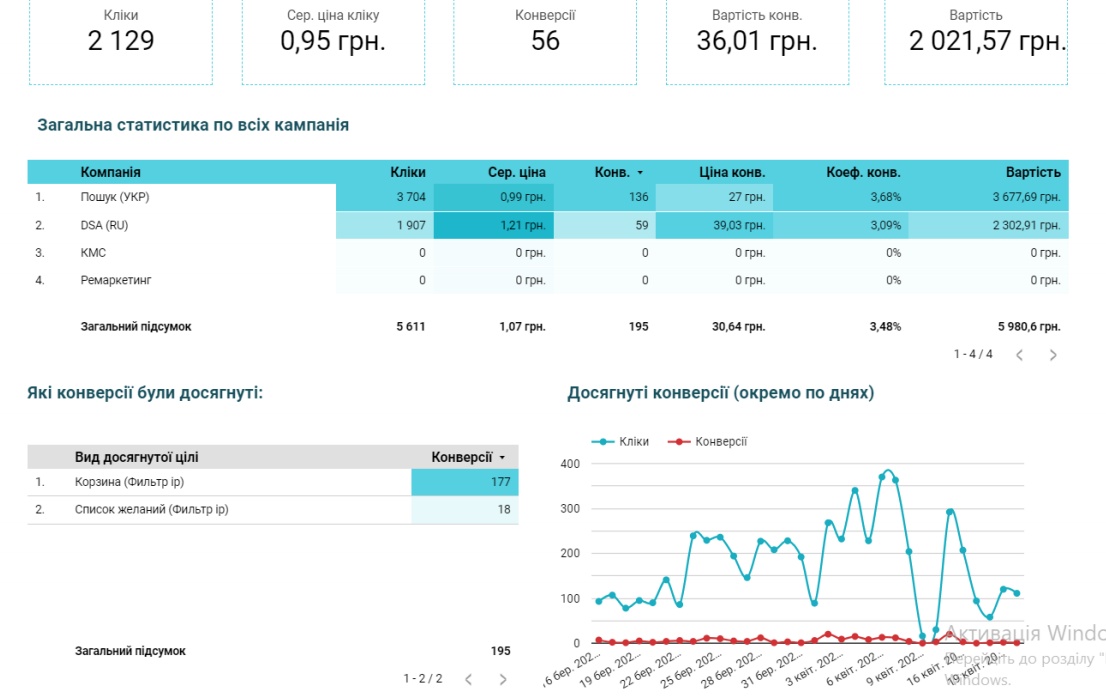The image size is (1106, 696).
Task: Click the Корзина (Фильтр ip) goal row
Action: (129, 482)
